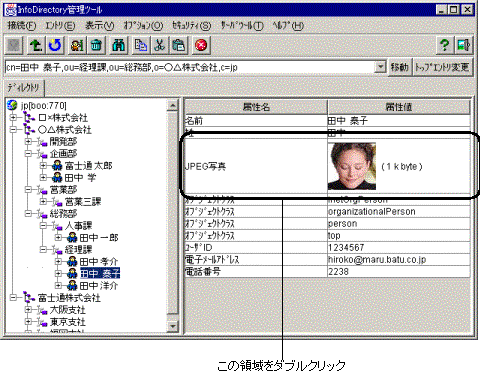Expand the 東京支社 node
This screenshot has height=381, width=480.
tap(28, 322)
